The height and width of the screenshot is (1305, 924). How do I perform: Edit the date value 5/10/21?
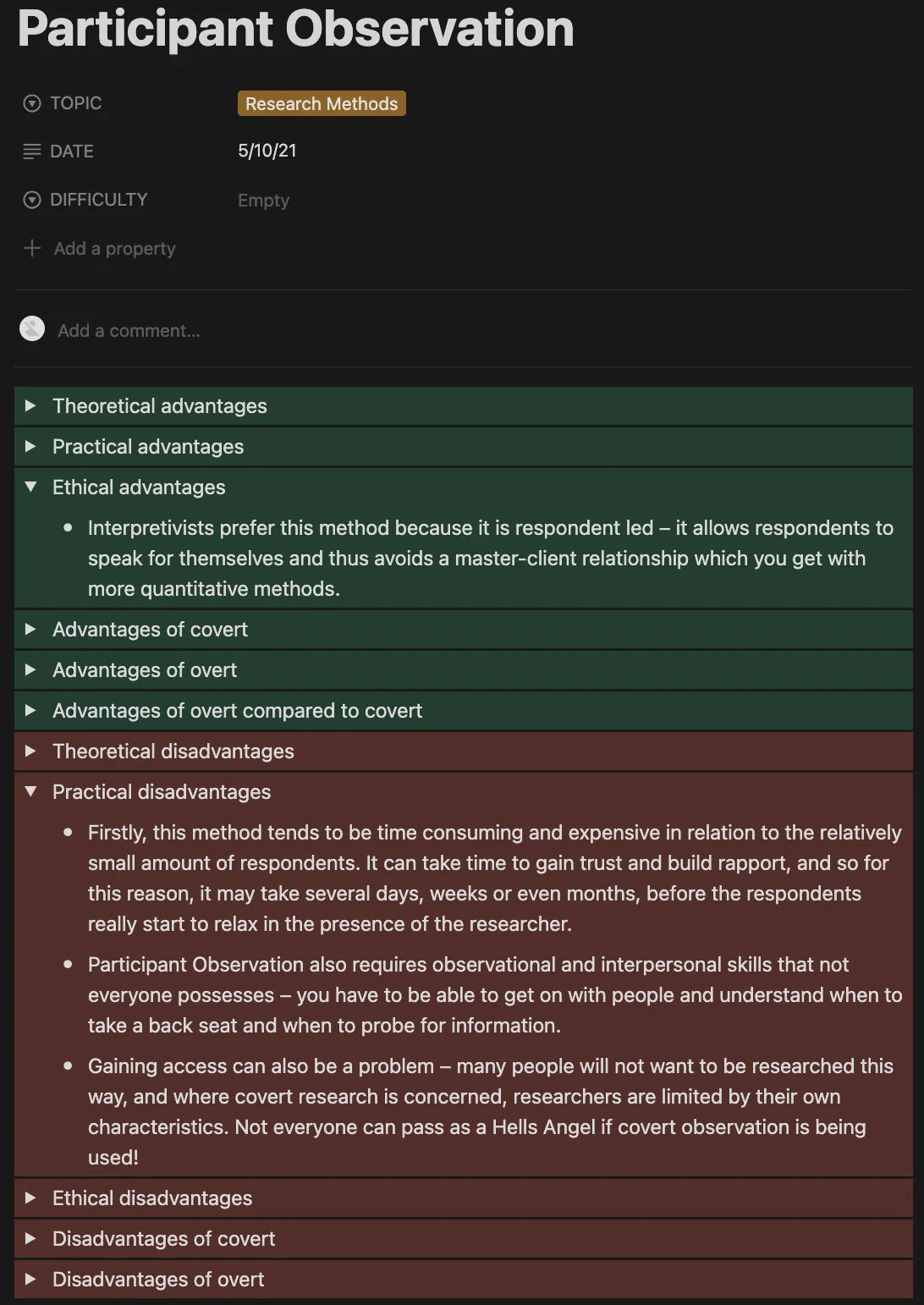tap(267, 151)
